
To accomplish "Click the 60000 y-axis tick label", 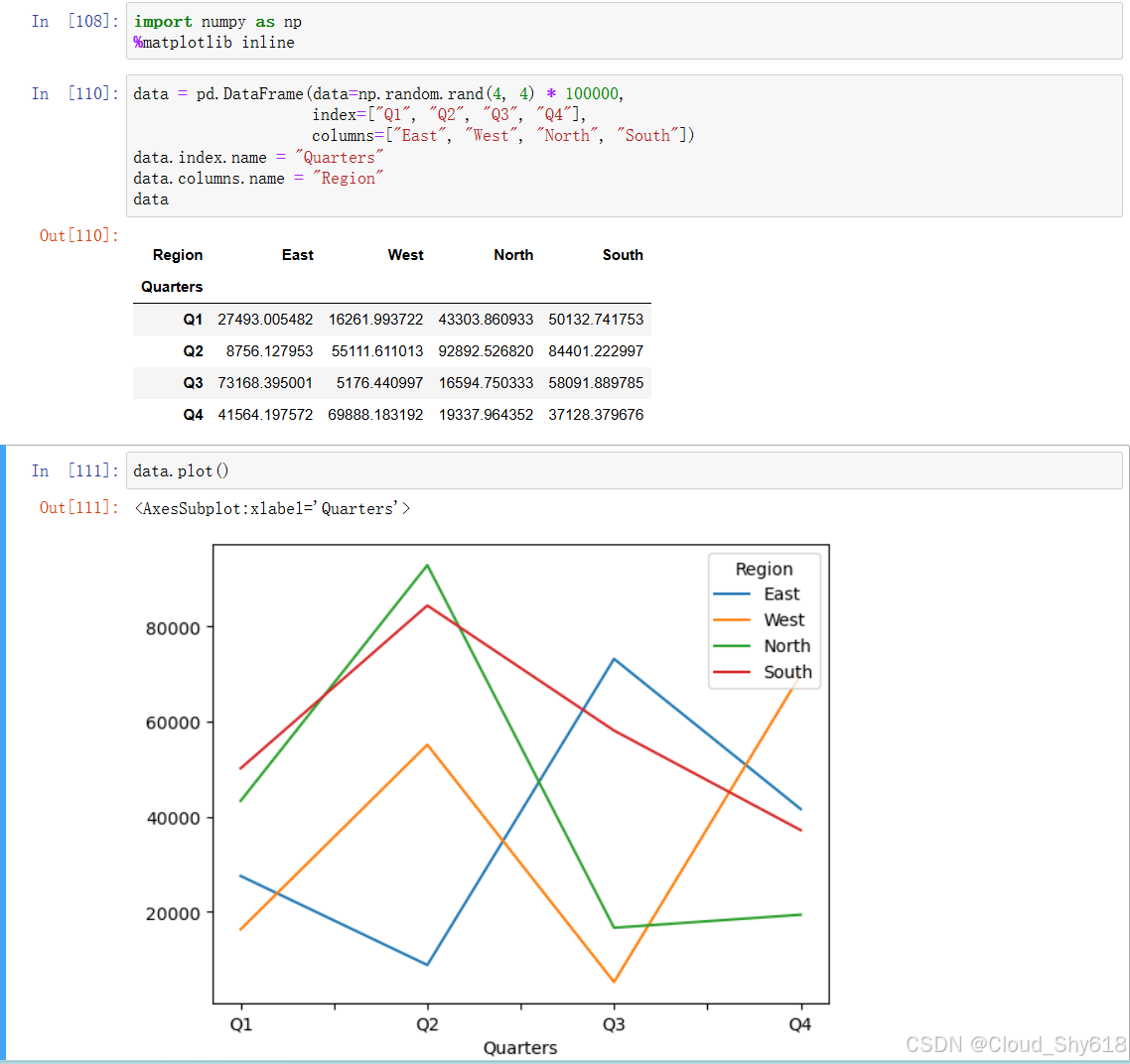I will [173, 724].
